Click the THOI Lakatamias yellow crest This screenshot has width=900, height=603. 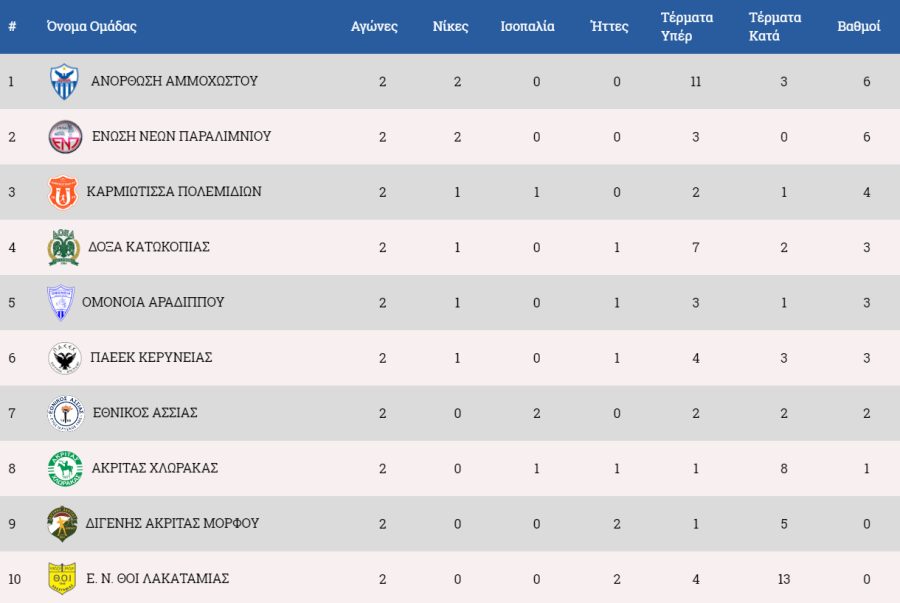(x=62, y=578)
